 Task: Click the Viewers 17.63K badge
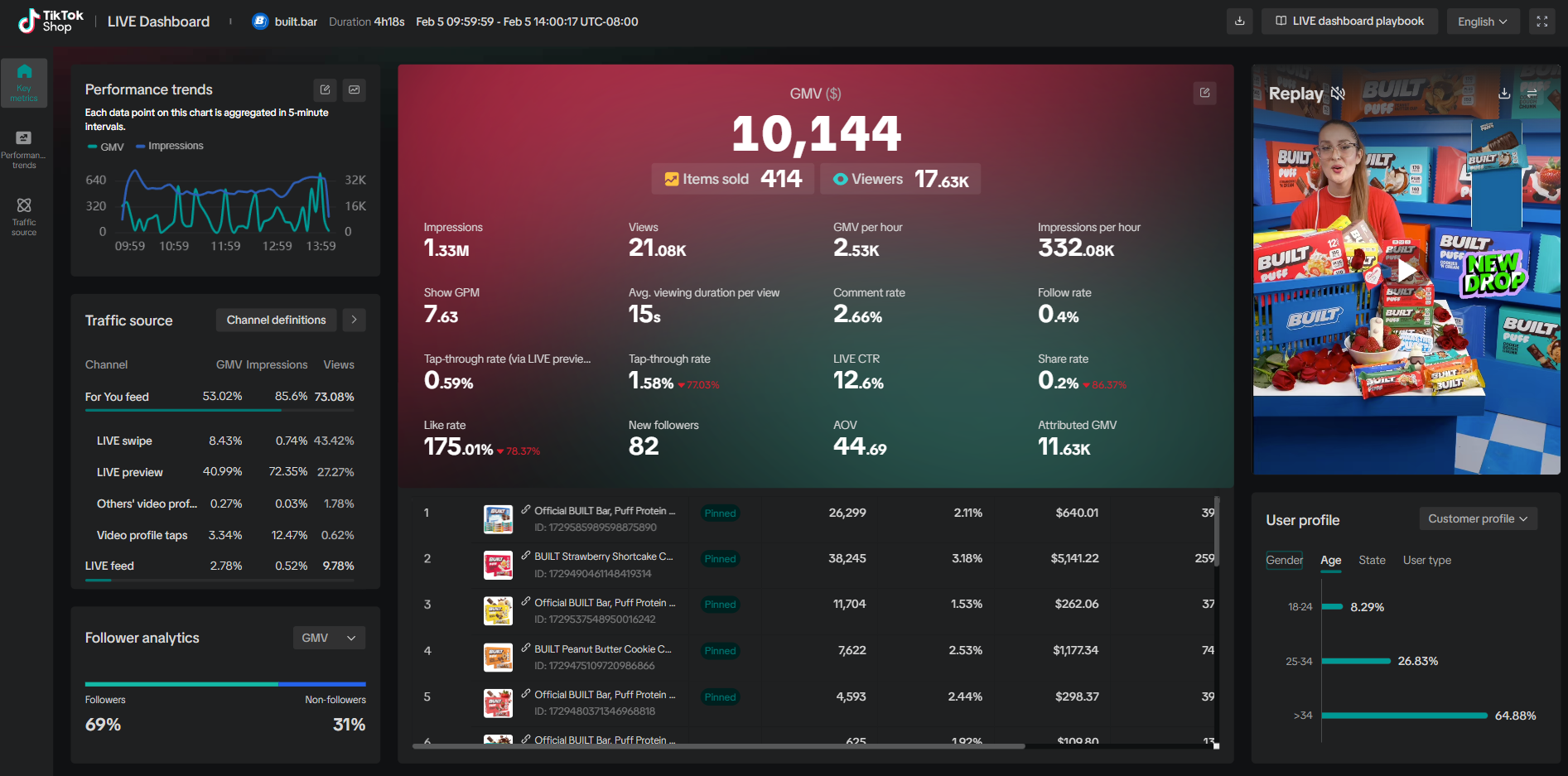(901, 179)
